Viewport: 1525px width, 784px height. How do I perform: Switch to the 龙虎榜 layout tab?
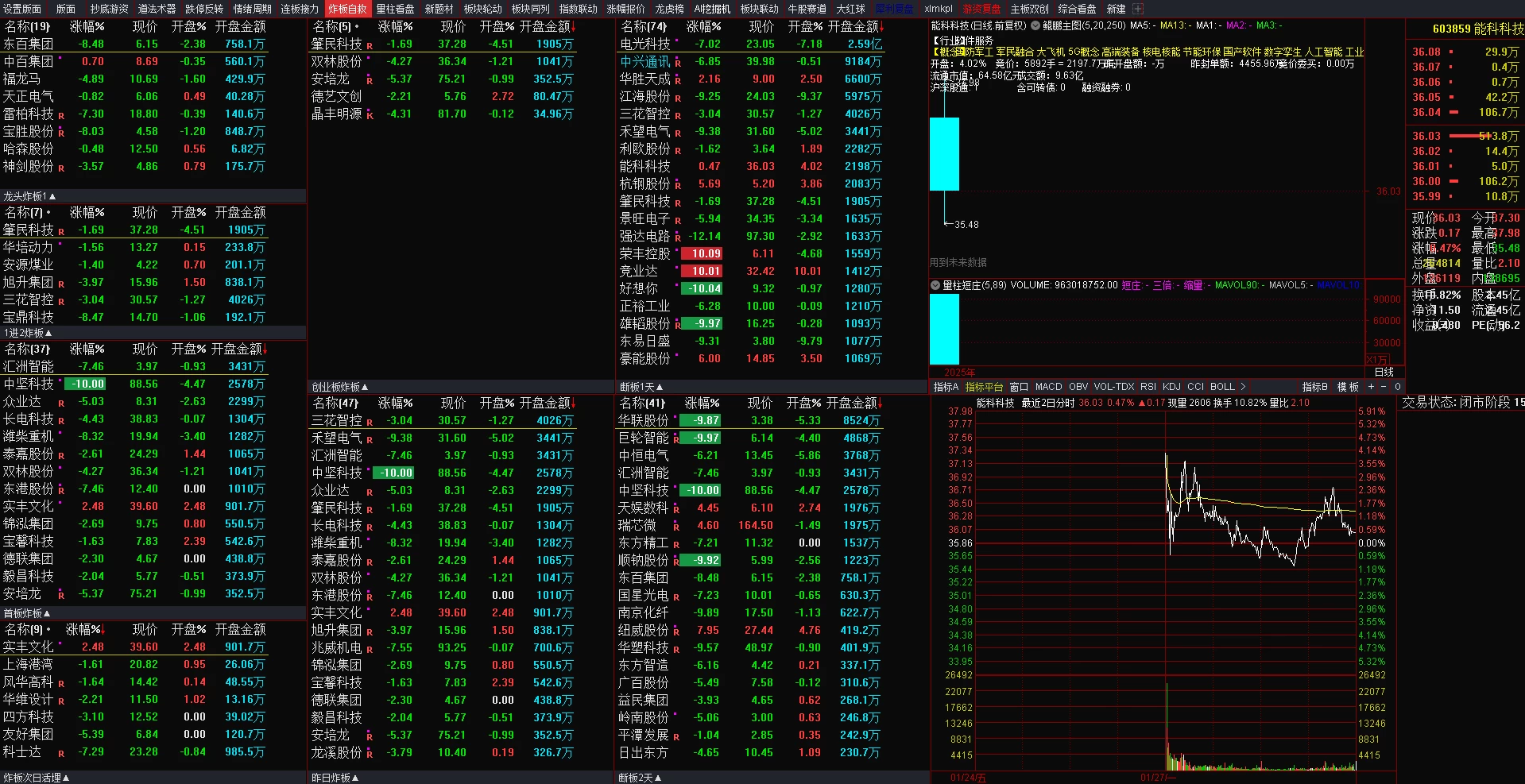coord(669,9)
